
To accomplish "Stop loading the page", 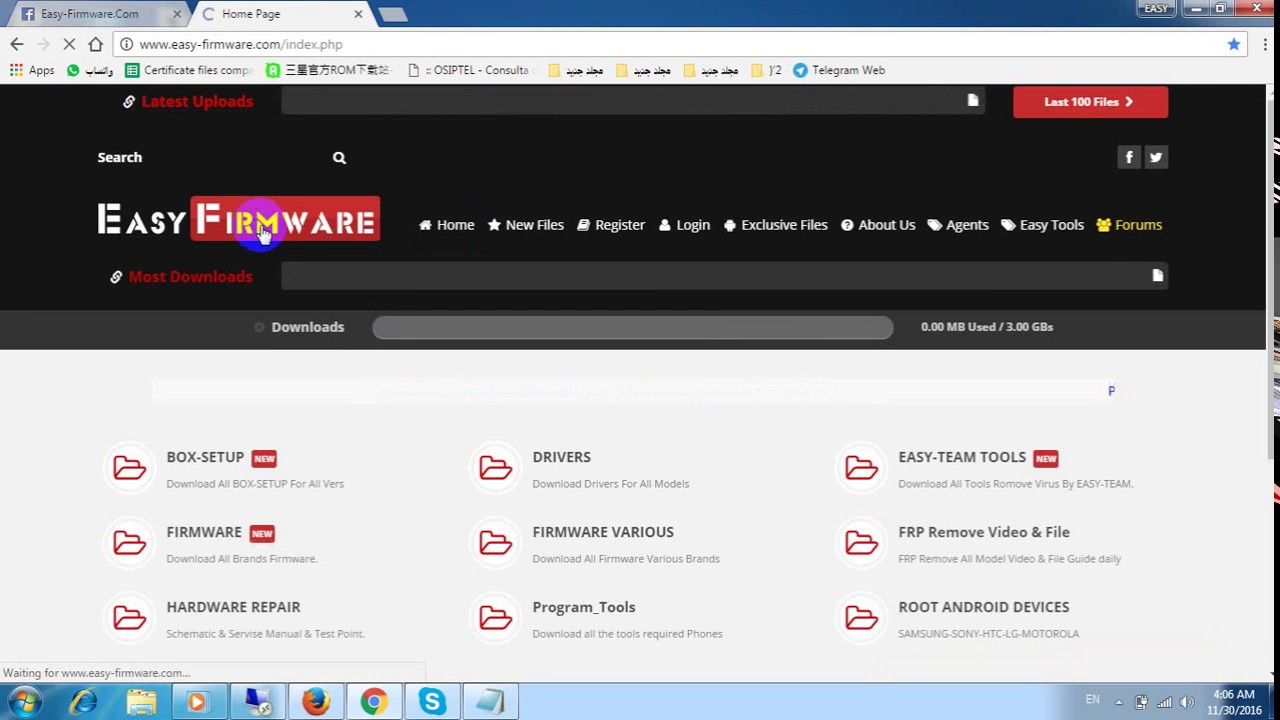I will pos(69,44).
